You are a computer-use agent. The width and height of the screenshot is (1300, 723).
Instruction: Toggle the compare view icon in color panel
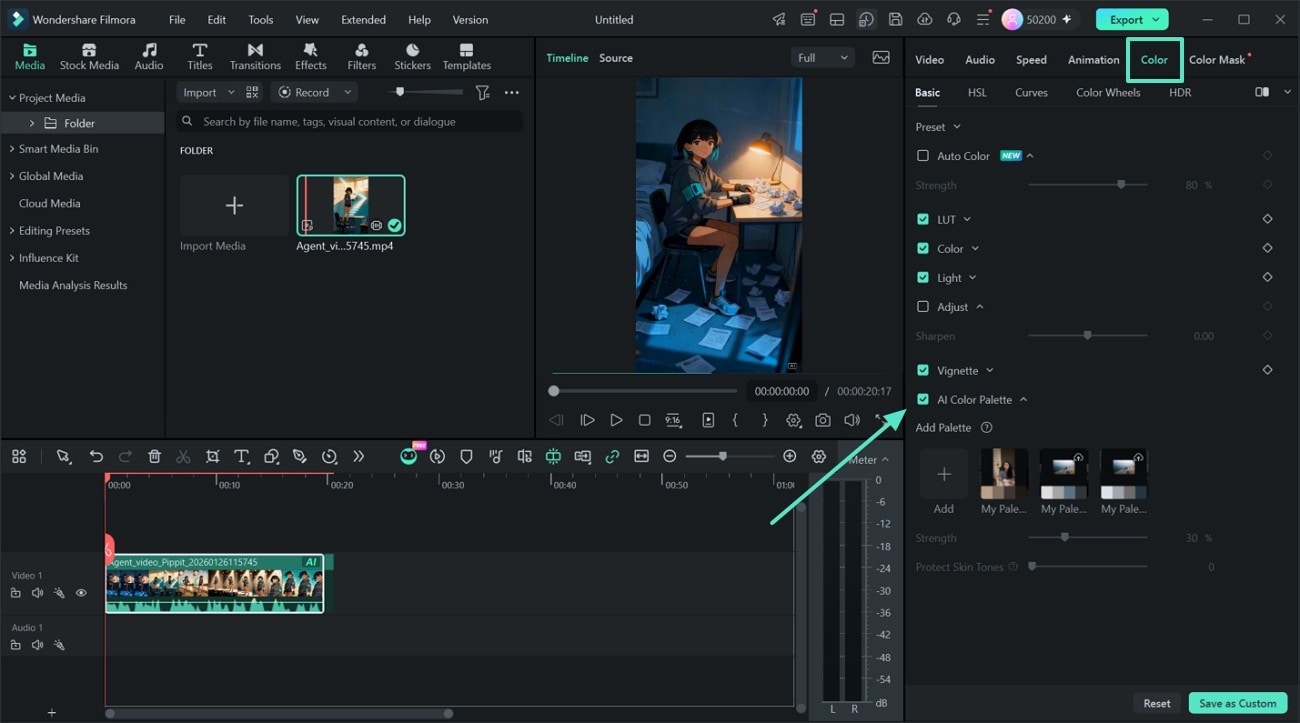click(x=1262, y=92)
